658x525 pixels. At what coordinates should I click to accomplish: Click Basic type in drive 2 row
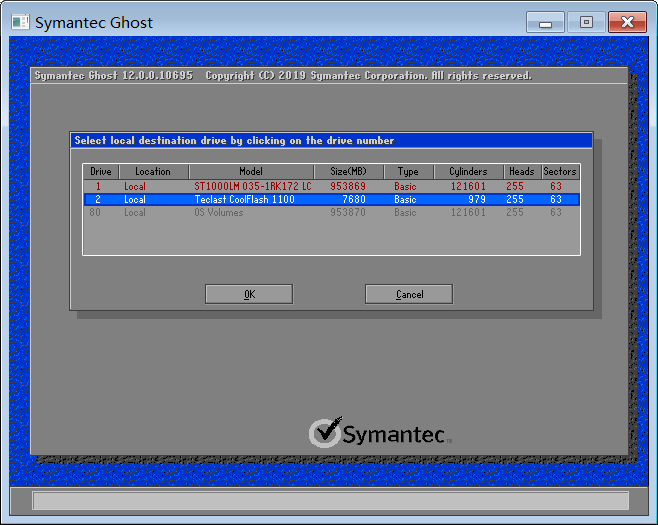[x=405, y=199]
